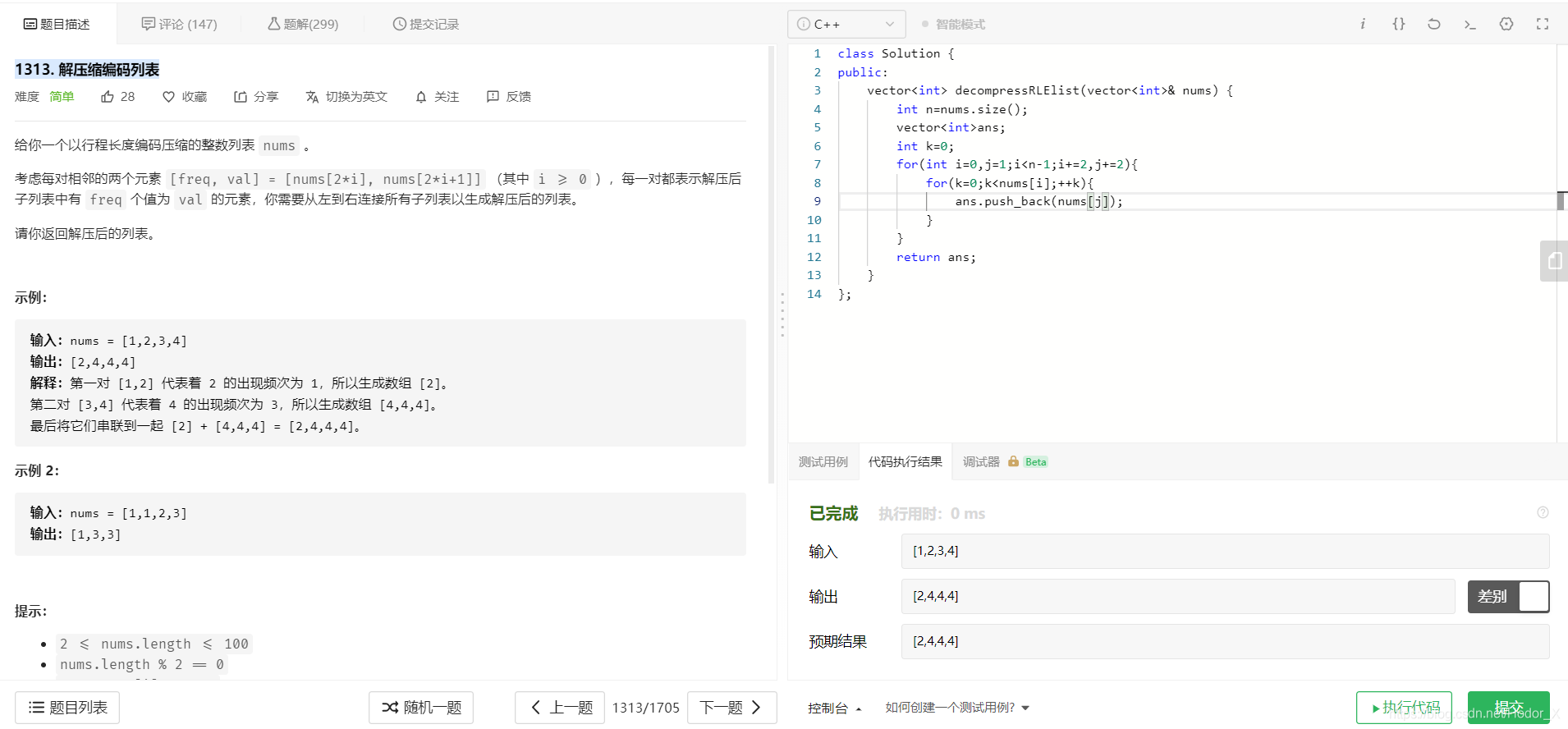Open the 题目描述 tab

[x=57, y=25]
